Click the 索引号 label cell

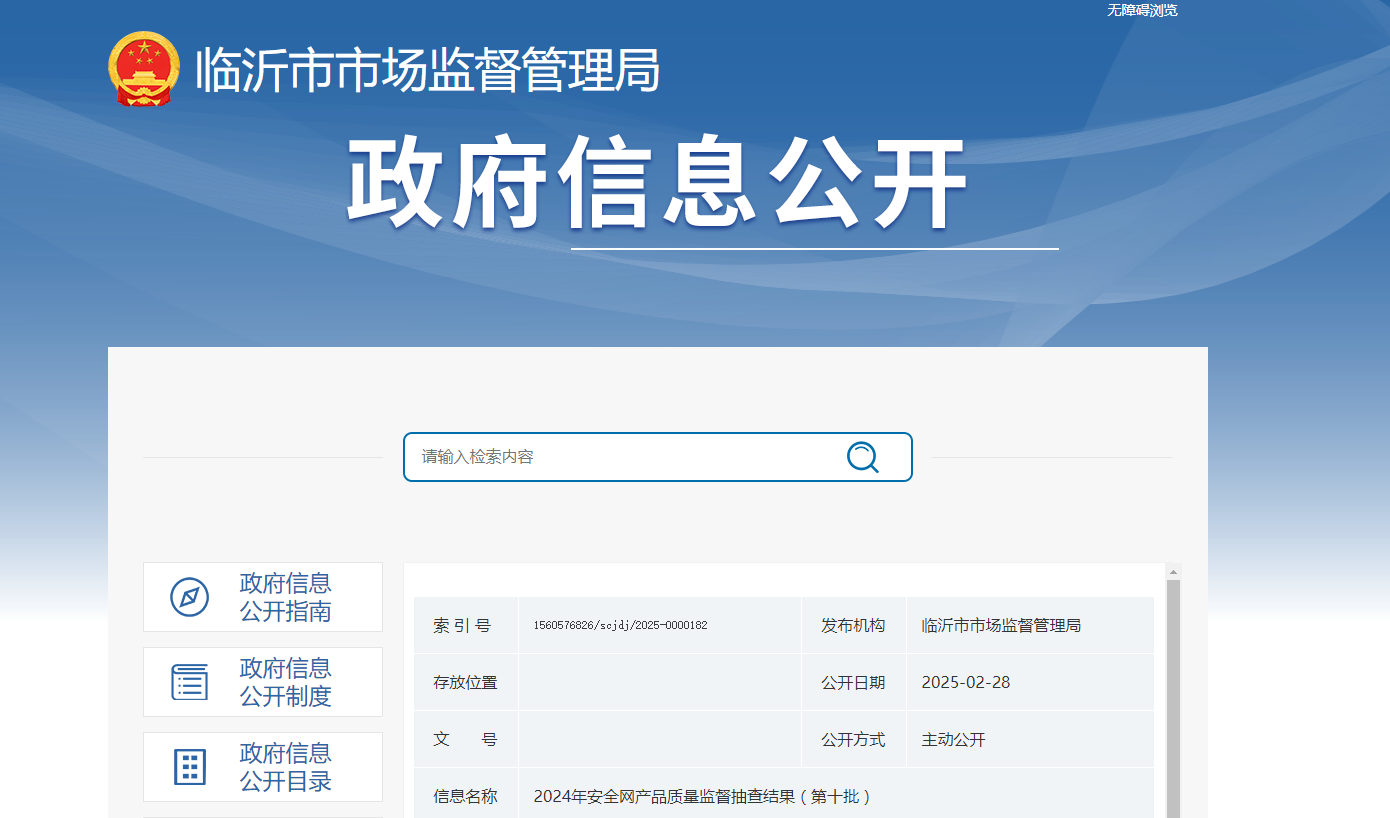coord(466,626)
